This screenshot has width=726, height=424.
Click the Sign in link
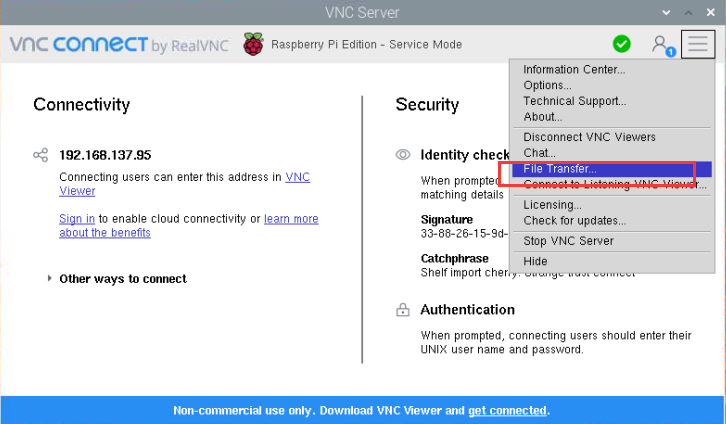point(77,219)
